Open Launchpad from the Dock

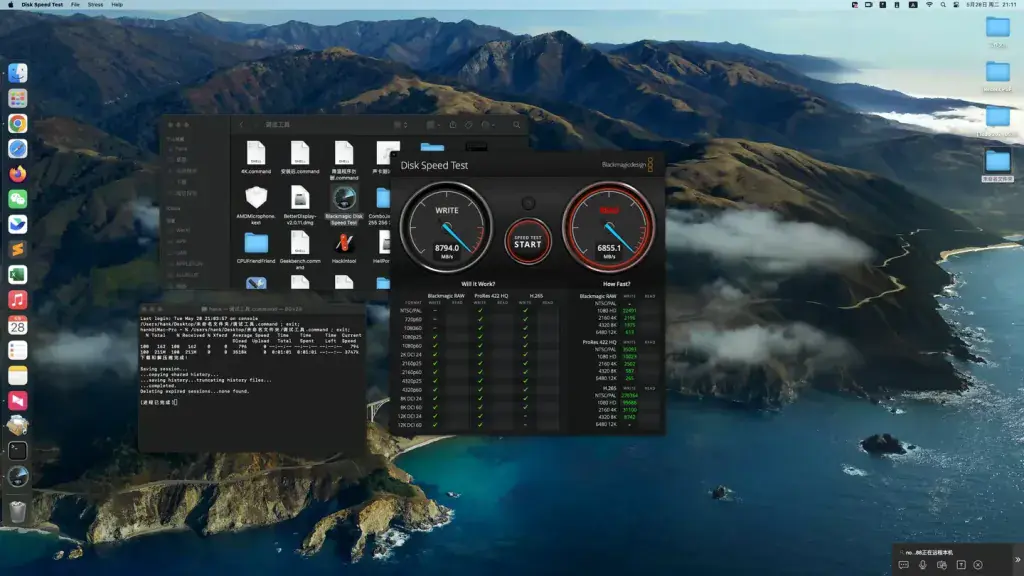18,98
